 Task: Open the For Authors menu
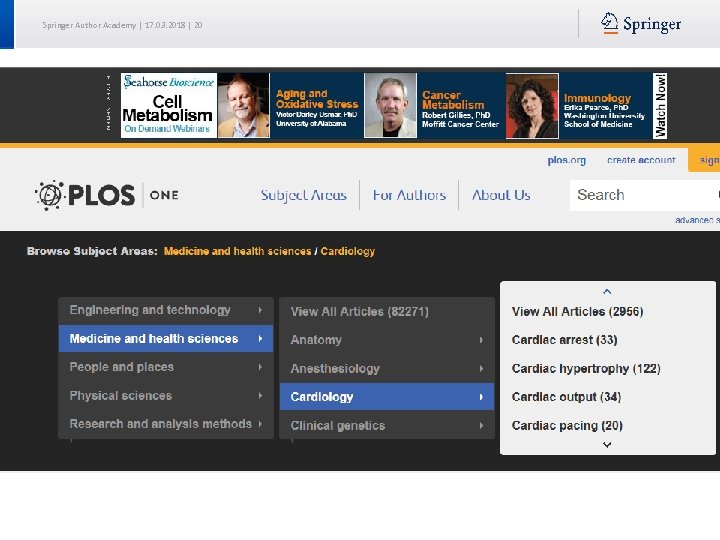(409, 195)
